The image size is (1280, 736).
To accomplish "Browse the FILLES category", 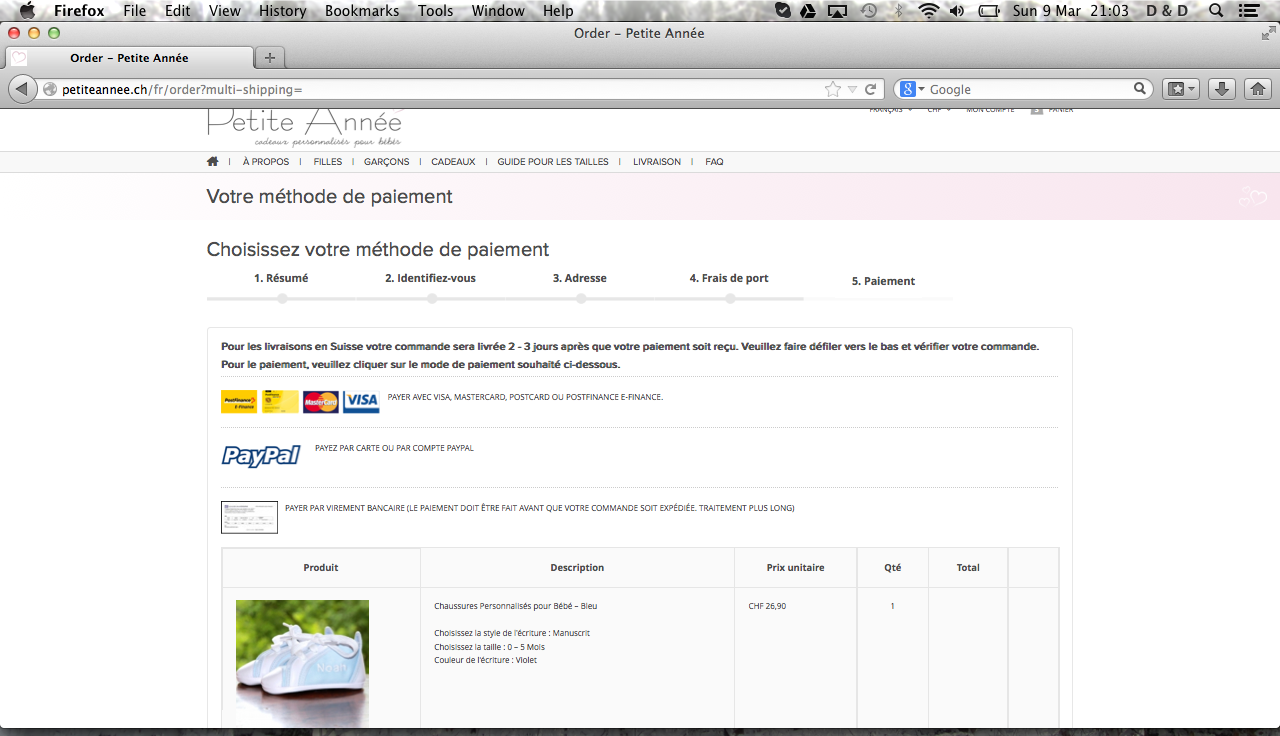I will pos(327,161).
